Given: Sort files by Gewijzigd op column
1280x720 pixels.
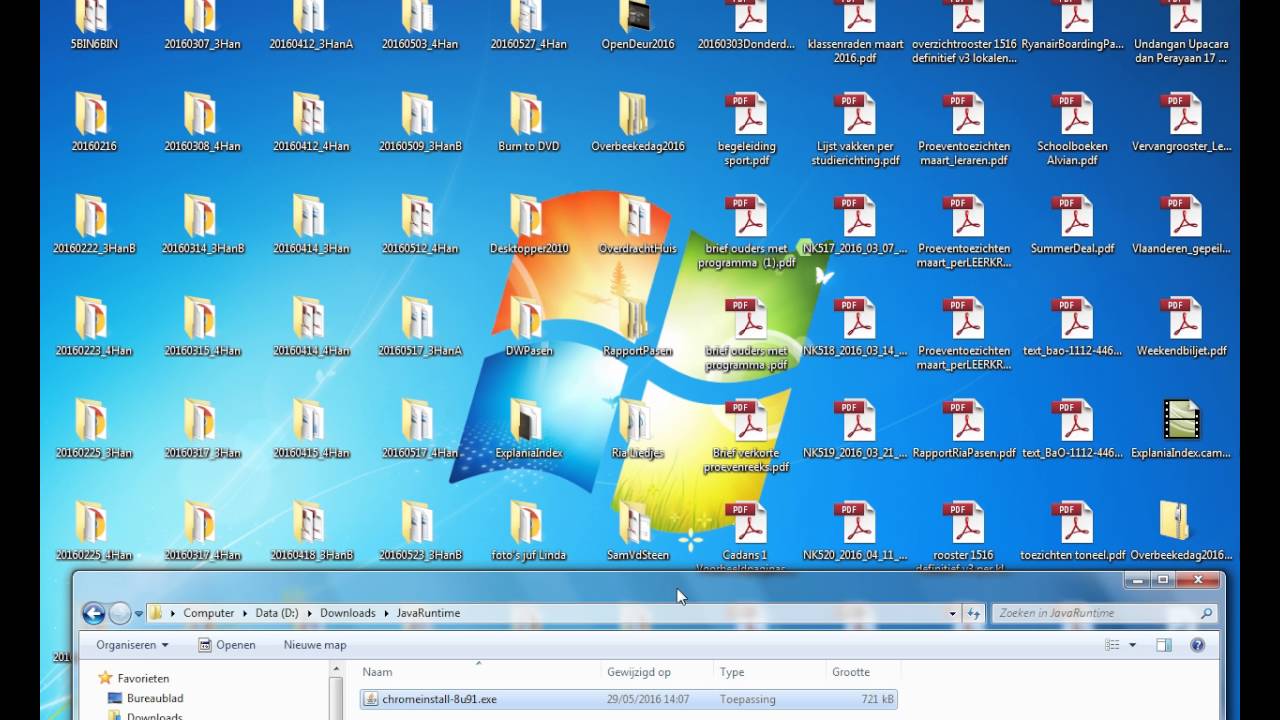Looking at the screenshot, I should click(657, 672).
